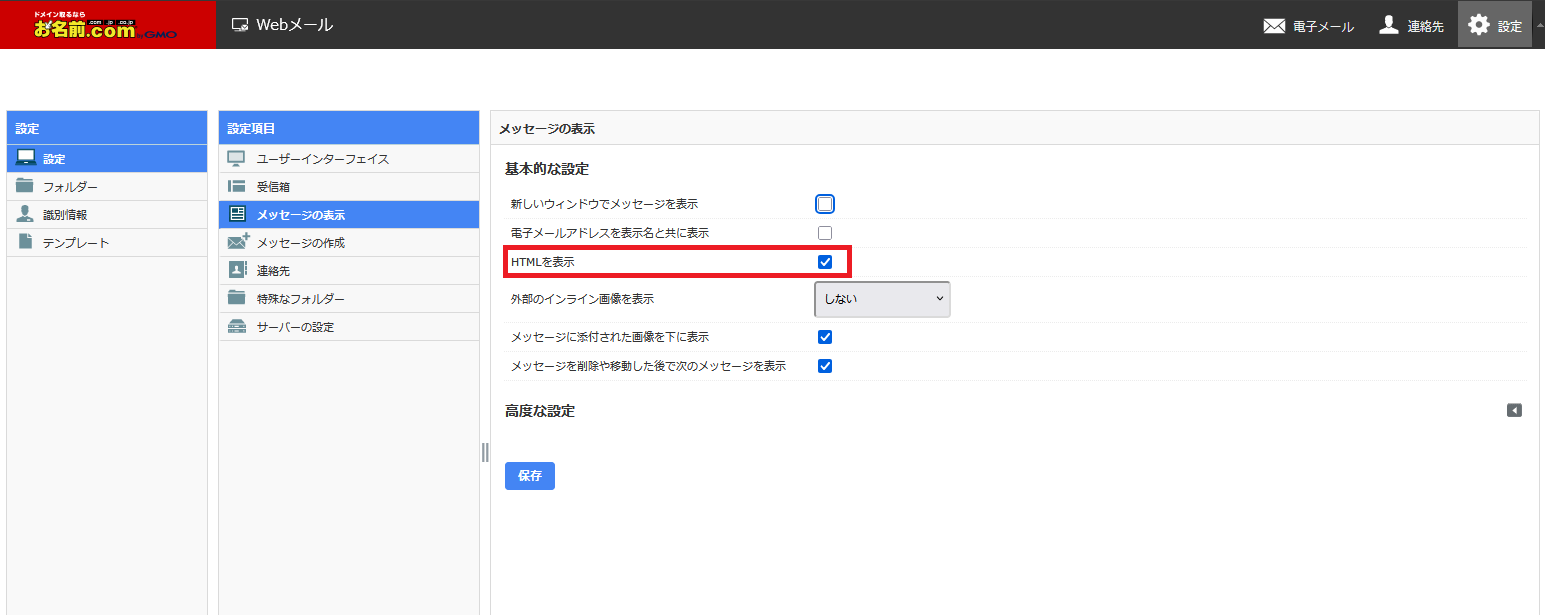Open メッセージの作成 settings
The width and height of the screenshot is (1545, 615).
tap(349, 243)
